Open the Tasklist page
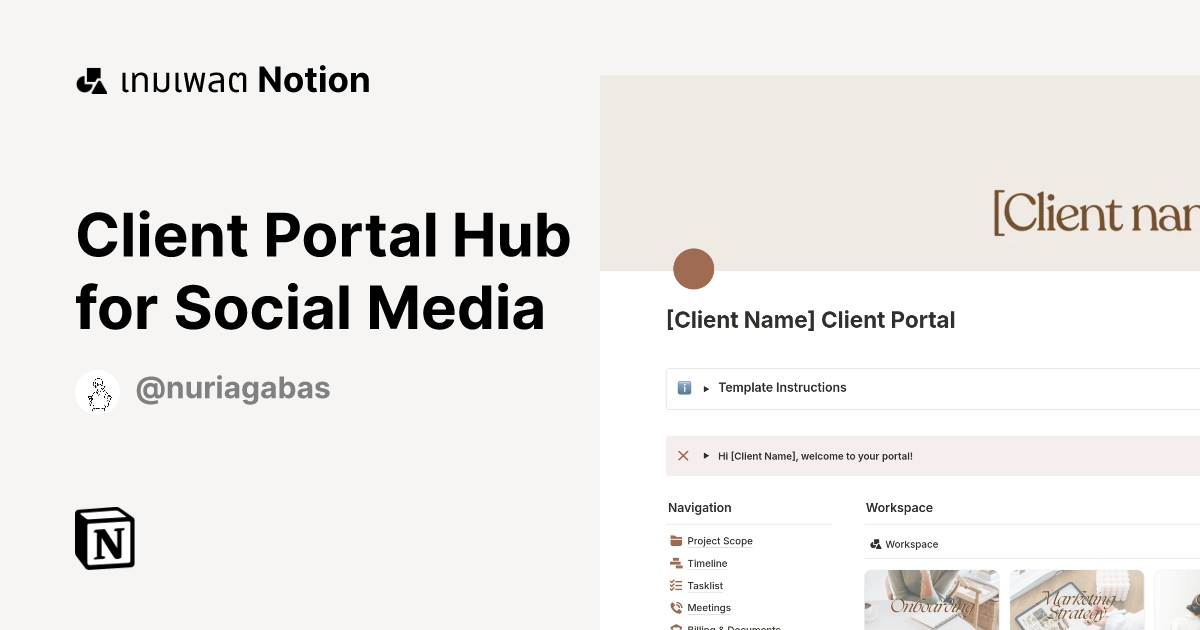Image resolution: width=1200 pixels, height=630 pixels. pos(705,585)
